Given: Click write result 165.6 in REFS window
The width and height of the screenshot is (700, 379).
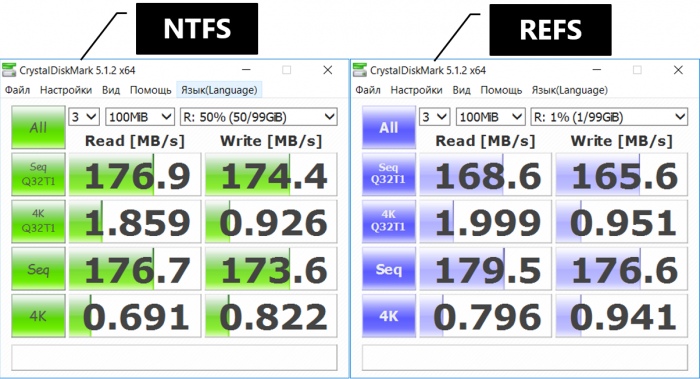Looking at the screenshot, I should coord(622,175).
